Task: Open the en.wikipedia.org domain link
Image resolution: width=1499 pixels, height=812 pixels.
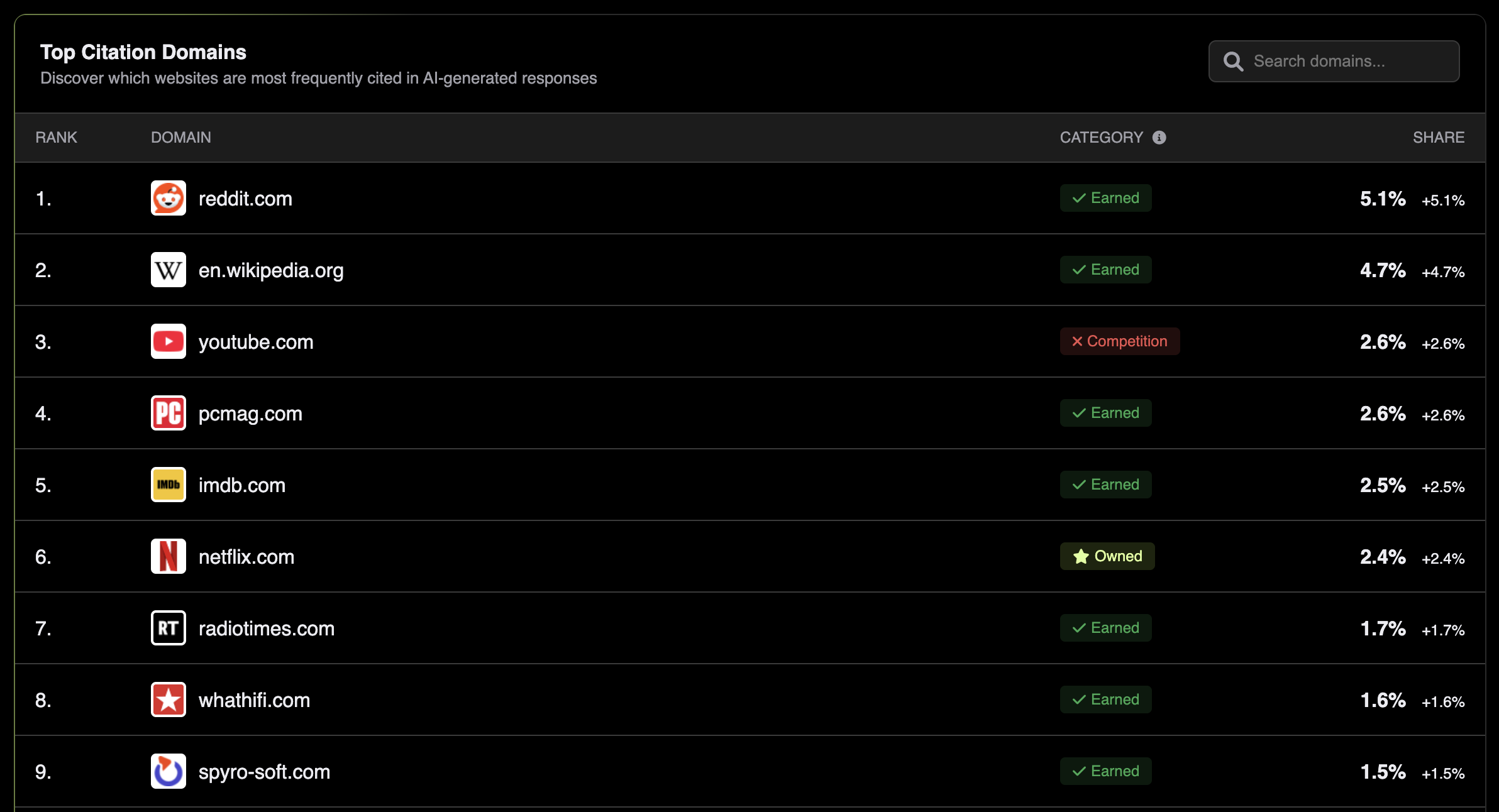Action: (271, 270)
